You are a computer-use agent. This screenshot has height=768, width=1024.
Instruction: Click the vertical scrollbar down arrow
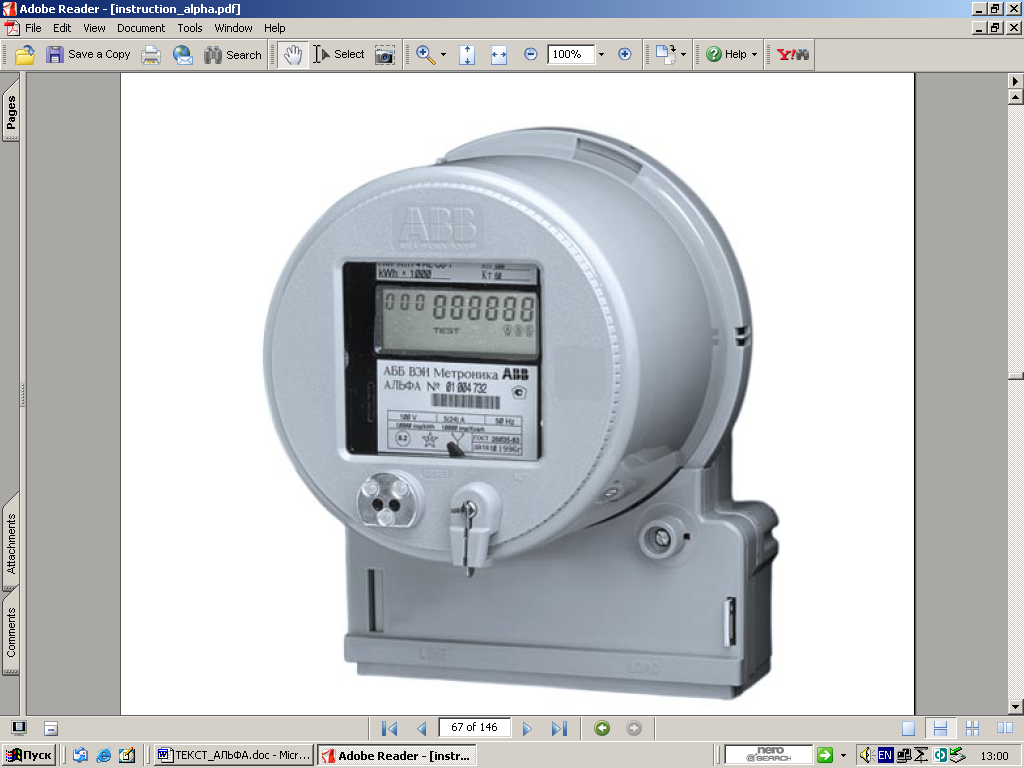[x=1016, y=707]
